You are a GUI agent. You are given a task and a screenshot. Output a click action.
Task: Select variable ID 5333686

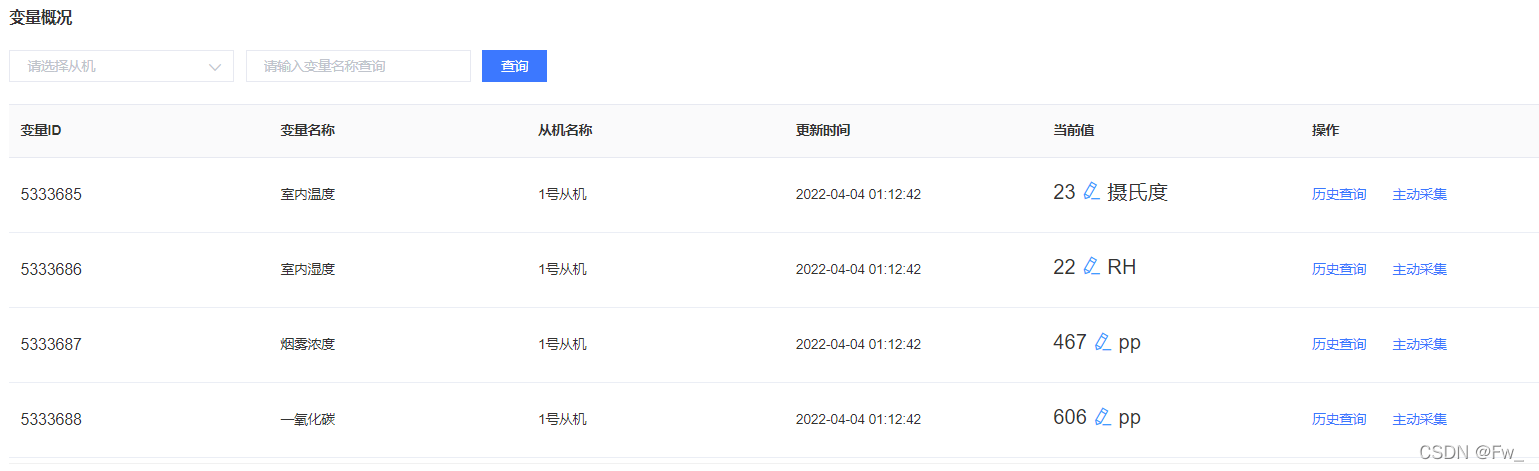[51, 269]
